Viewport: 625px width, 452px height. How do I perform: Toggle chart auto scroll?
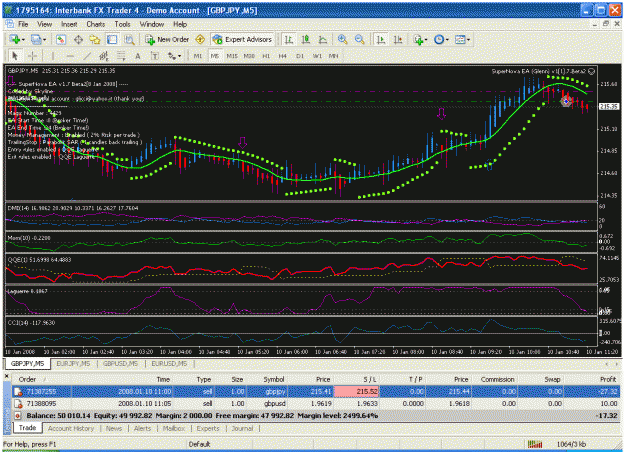381,39
